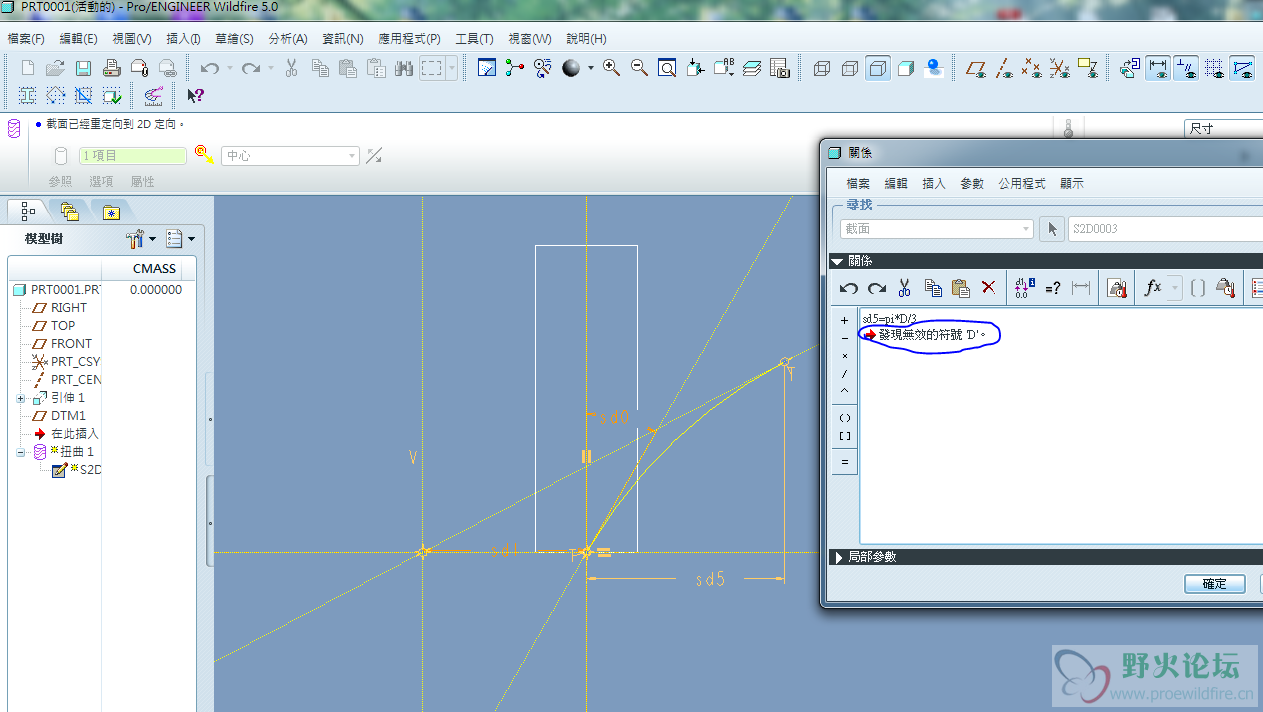Click the spin center icon
Screen dimensions: 1263x712
pyautogui.click(x=515, y=68)
